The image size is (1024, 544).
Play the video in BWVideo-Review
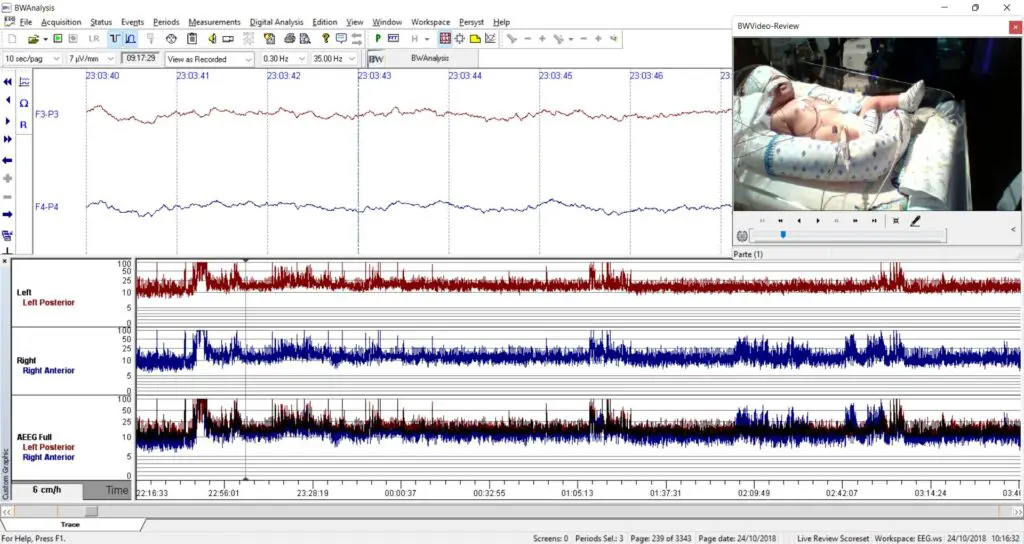818,221
